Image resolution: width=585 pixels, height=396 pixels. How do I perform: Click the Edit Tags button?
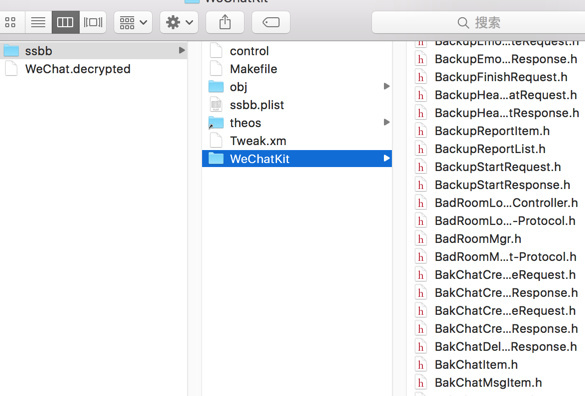point(271,22)
